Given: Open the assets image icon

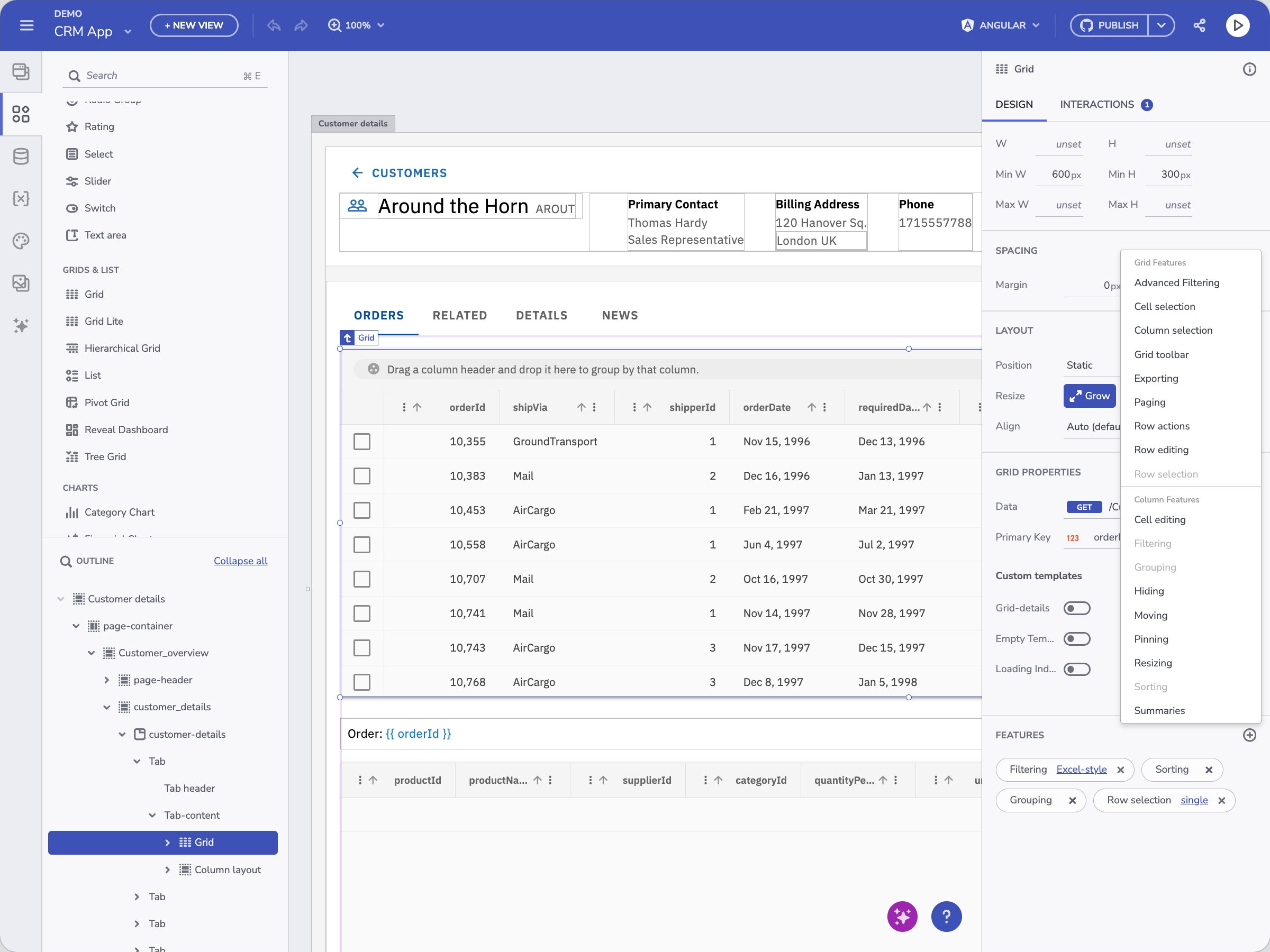Looking at the screenshot, I should tap(21, 283).
